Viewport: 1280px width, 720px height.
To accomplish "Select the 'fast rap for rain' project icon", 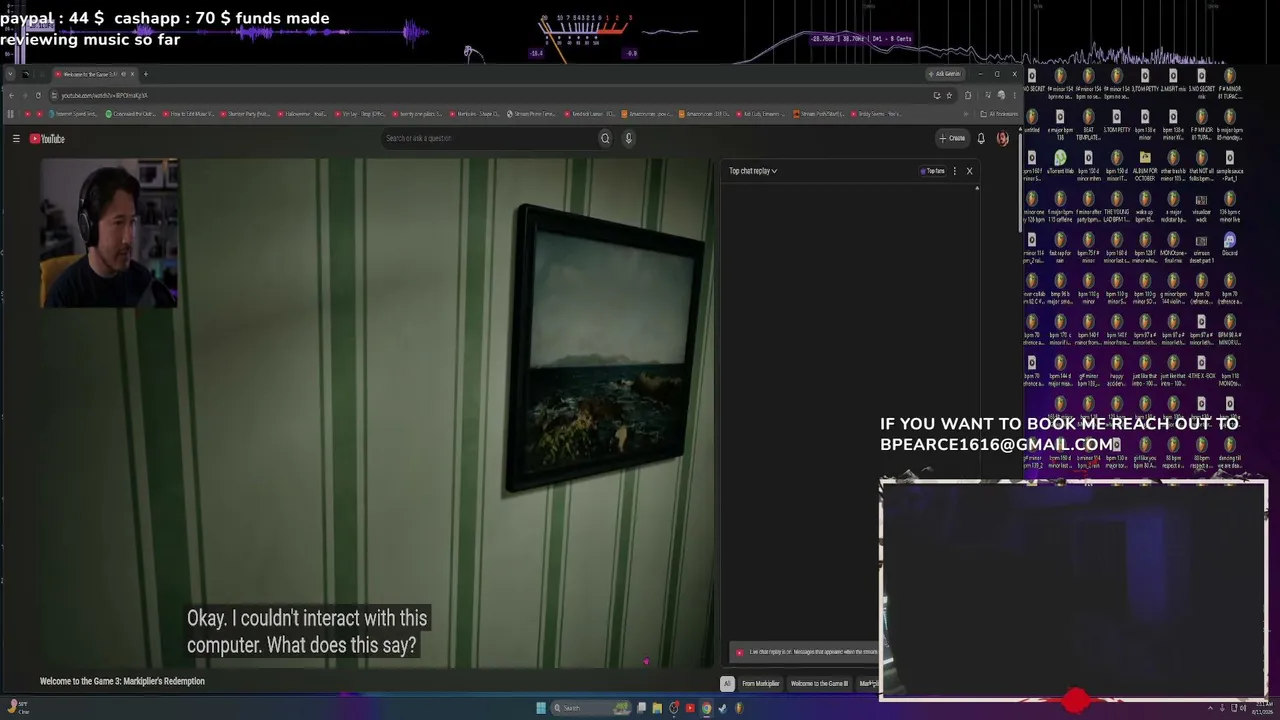I will click(1060, 247).
